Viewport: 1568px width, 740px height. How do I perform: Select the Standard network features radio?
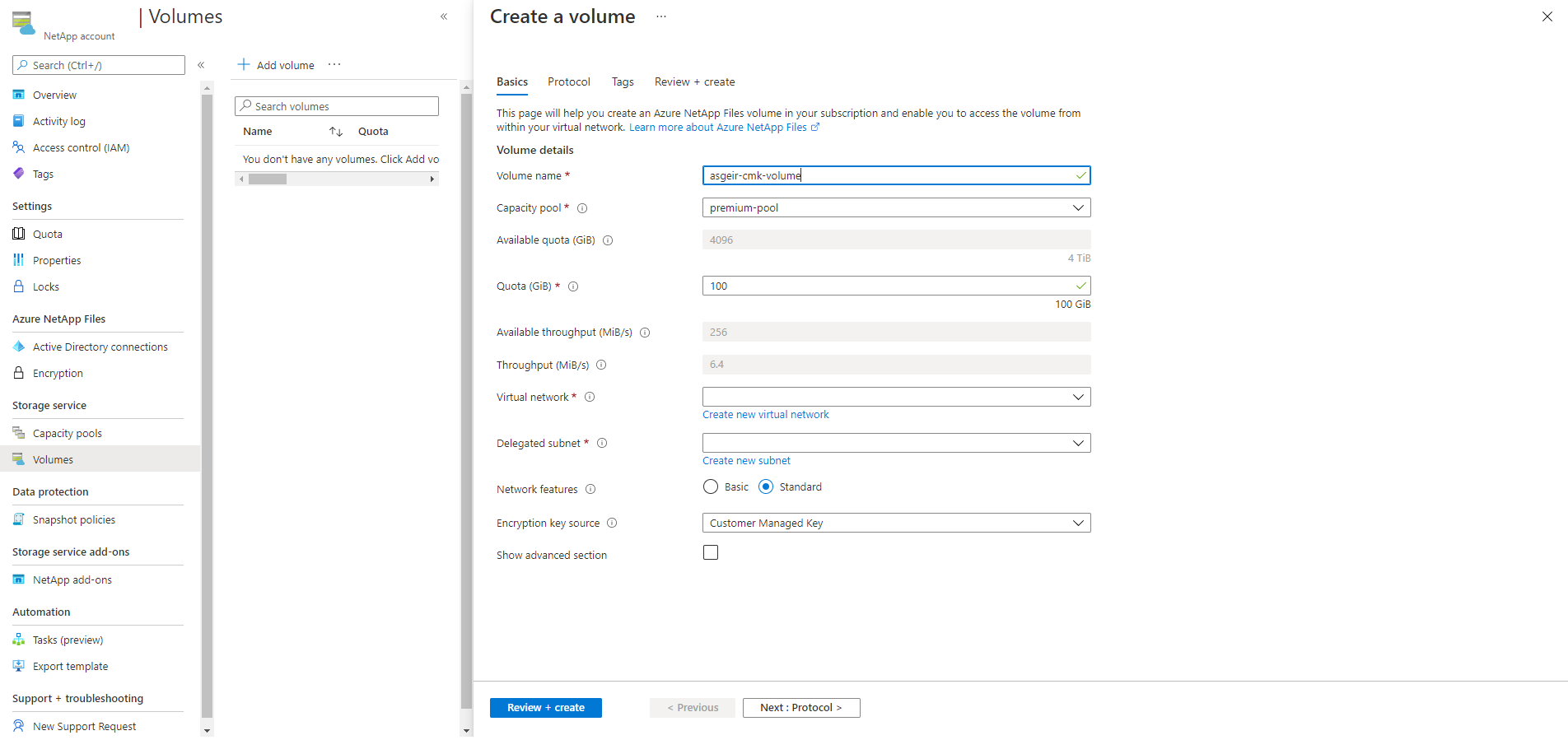coord(766,486)
